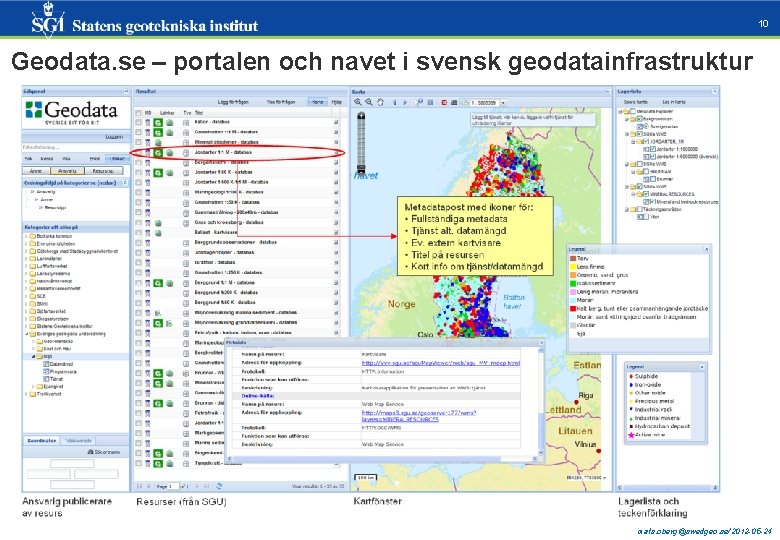Click the globe icon on Ballast - Kartvisare row
The image size is (780, 540).
158,233
